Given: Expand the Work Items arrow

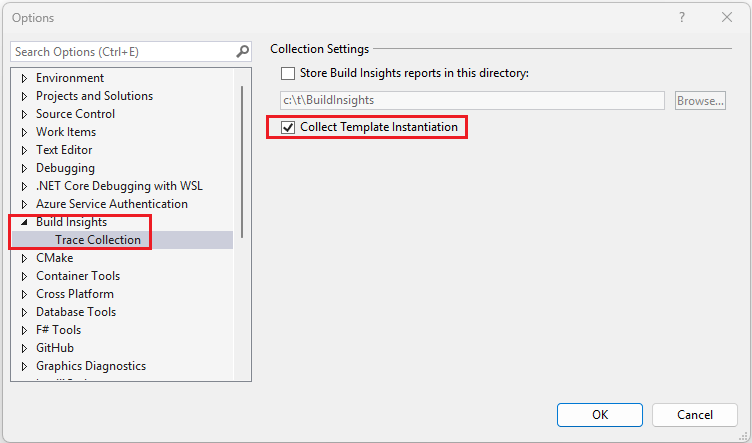Looking at the screenshot, I should pos(24,132).
